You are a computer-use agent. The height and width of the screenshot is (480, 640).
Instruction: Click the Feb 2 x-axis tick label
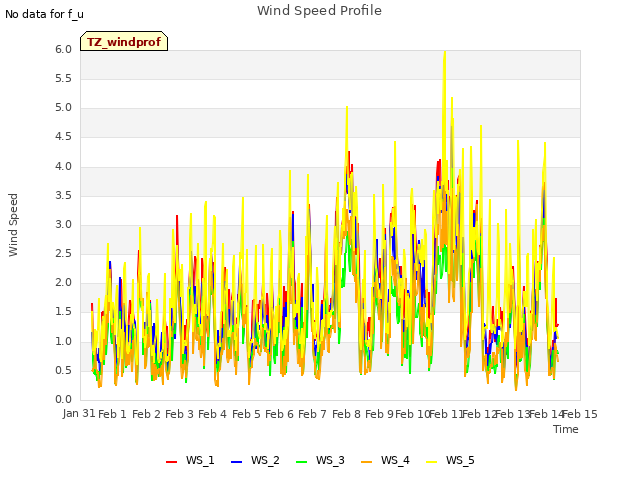click(147, 414)
